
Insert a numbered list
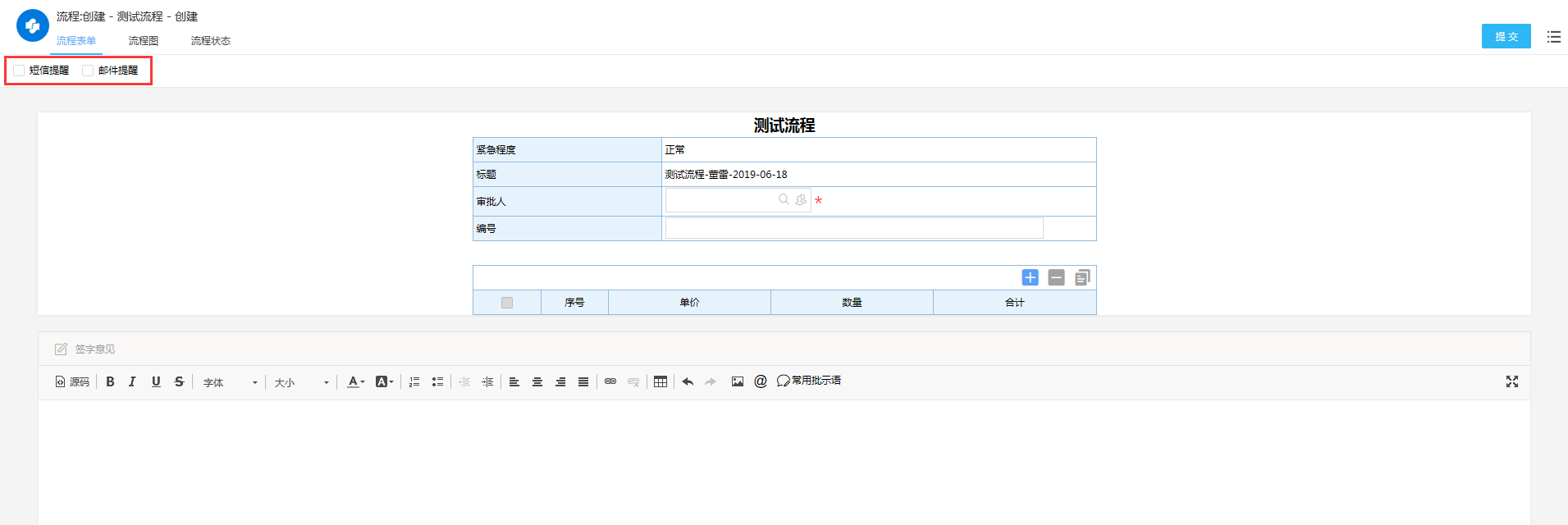(x=414, y=381)
